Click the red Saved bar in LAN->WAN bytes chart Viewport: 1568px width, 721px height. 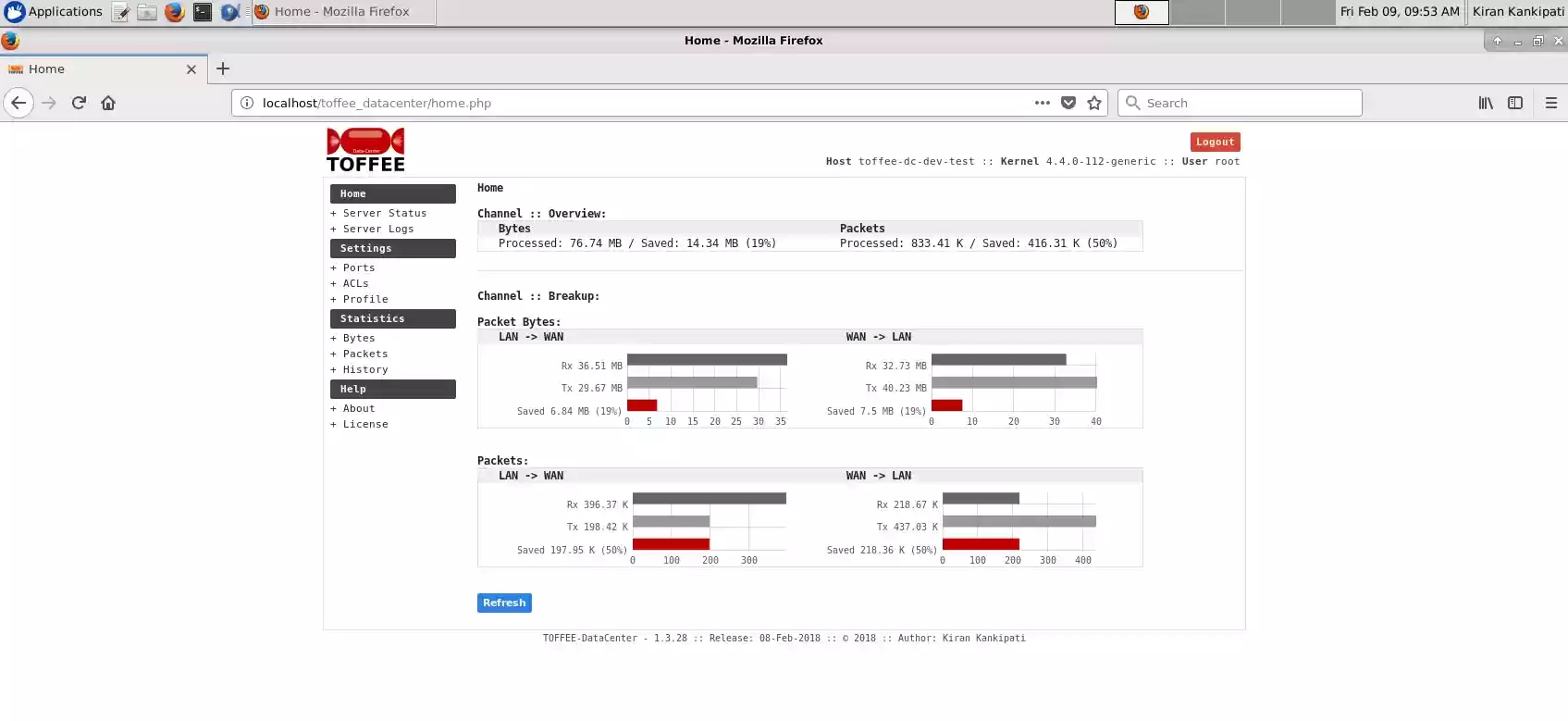point(642,405)
